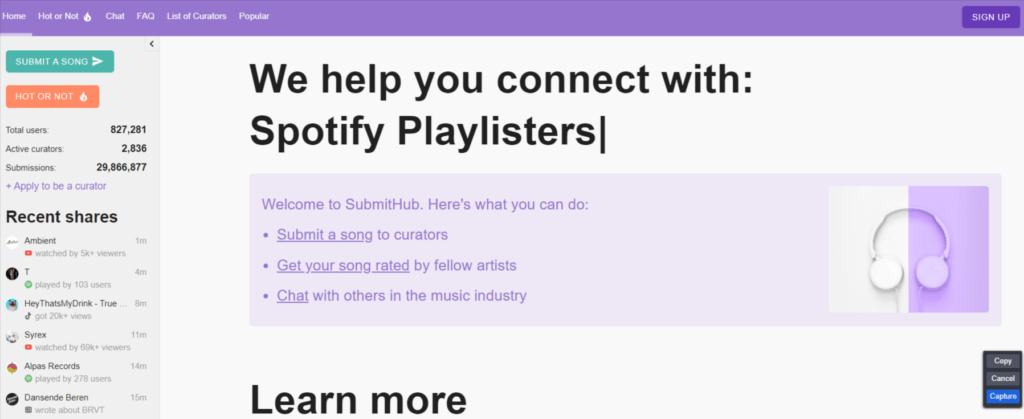The image size is (1024, 419).
Task: Click the SUBMIT A SONG button
Action: click(x=59, y=61)
